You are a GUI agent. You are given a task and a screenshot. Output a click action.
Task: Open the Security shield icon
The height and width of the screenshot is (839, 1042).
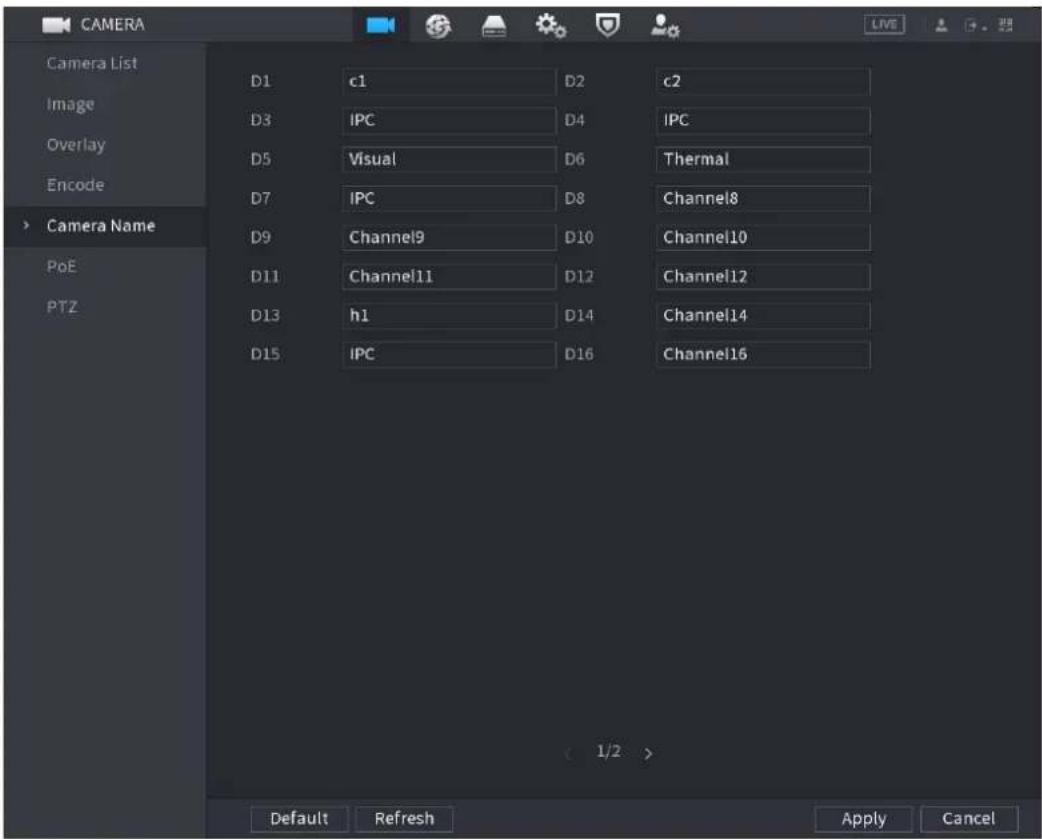[x=607, y=25]
